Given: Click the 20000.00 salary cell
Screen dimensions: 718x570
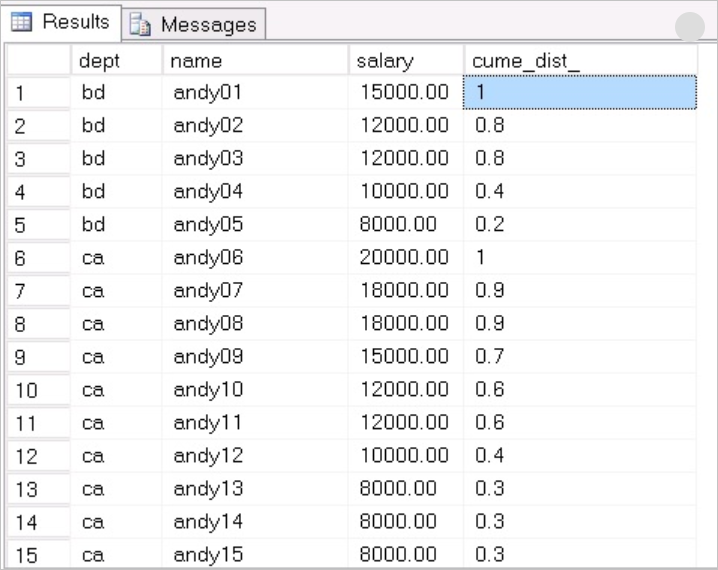Looking at the screenshot, I should 406,258.
